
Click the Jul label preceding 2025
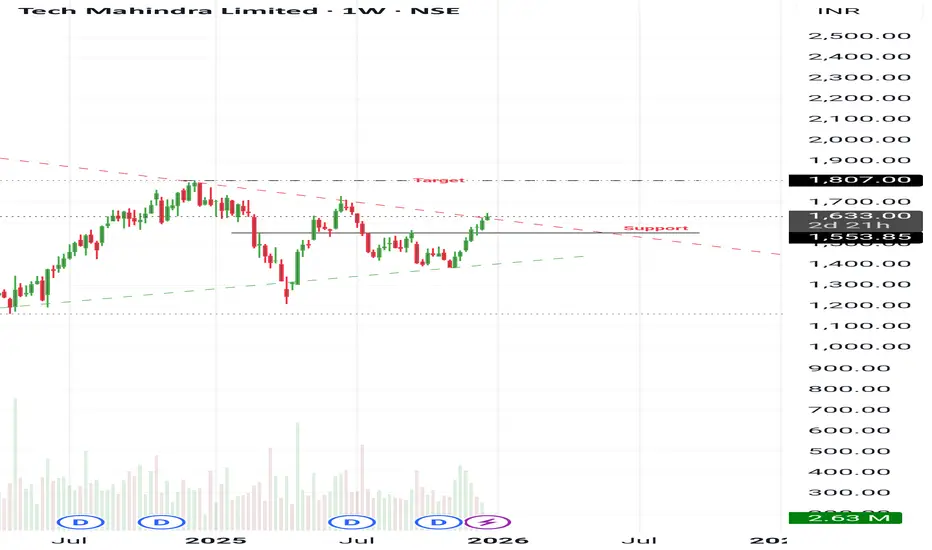click(x=69, y=540)
